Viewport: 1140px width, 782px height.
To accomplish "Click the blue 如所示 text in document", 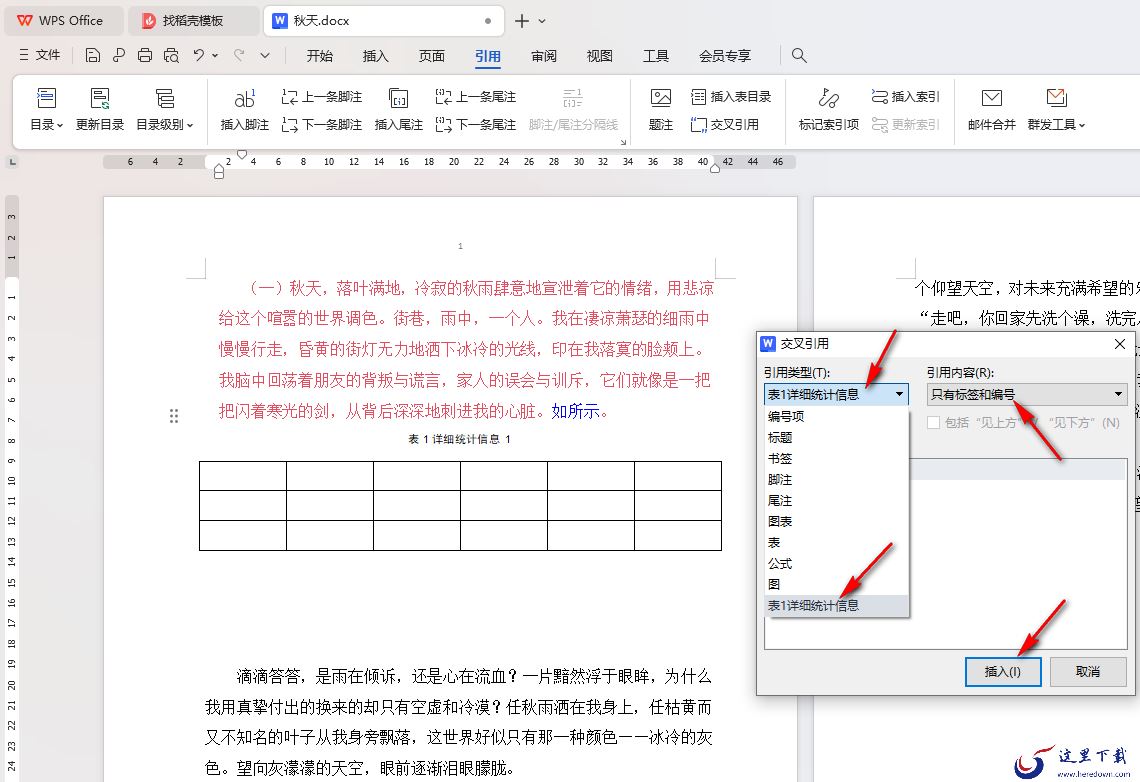I will point(575,411).
